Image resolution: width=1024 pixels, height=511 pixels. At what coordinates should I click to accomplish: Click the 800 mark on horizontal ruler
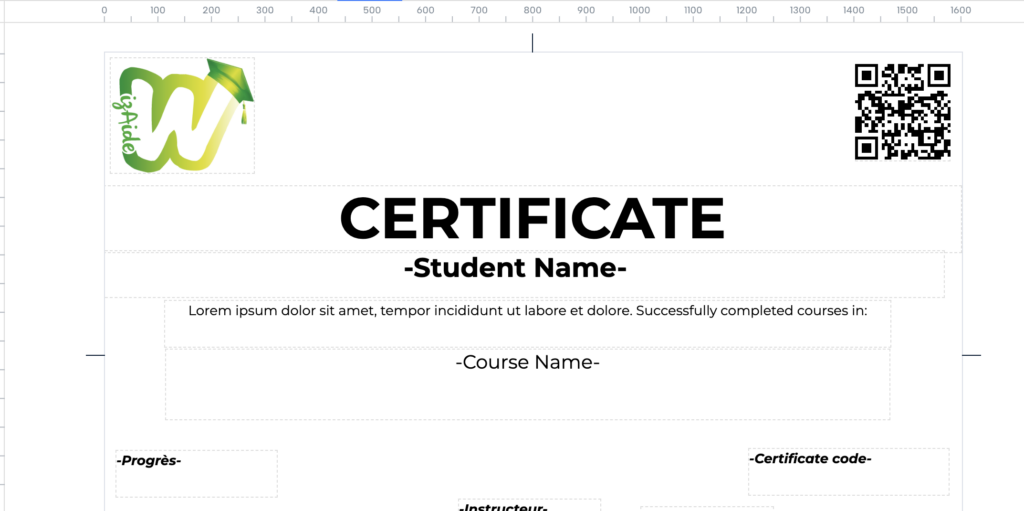(x=532, y=11)
